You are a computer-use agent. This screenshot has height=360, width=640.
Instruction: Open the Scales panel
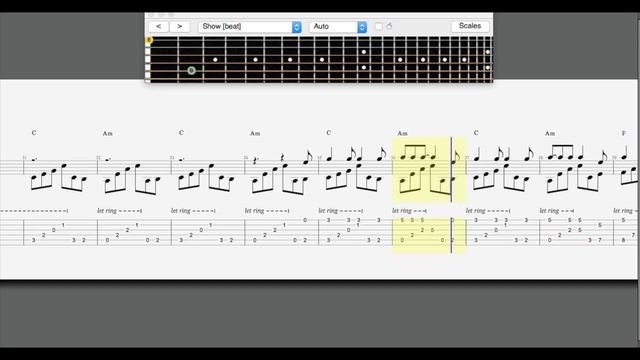[x=470, y=26]
